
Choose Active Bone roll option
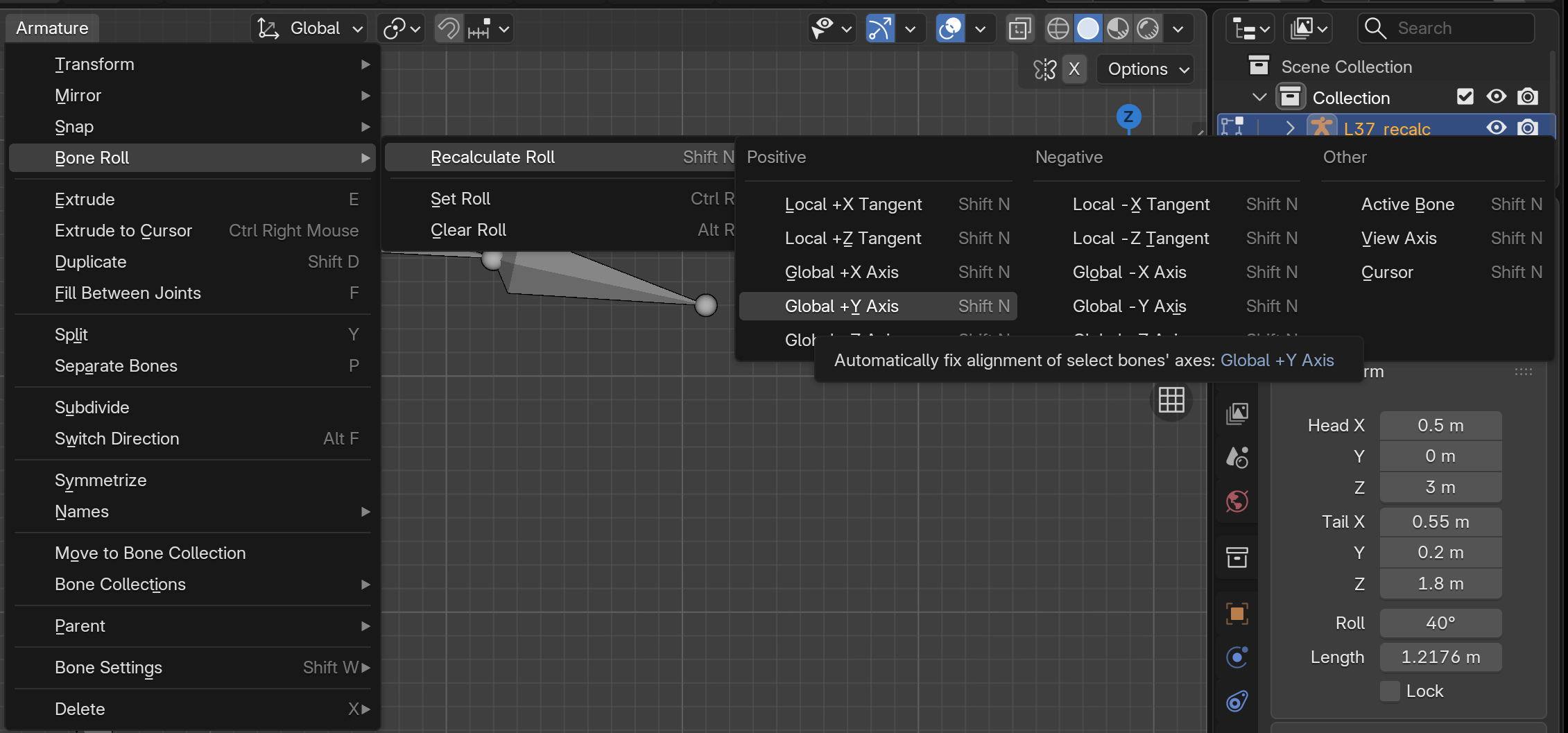1435,205
